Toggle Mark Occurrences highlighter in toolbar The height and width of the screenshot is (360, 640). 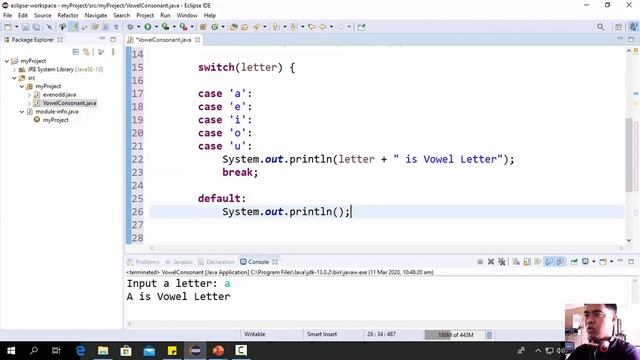(x=74, y=27)
